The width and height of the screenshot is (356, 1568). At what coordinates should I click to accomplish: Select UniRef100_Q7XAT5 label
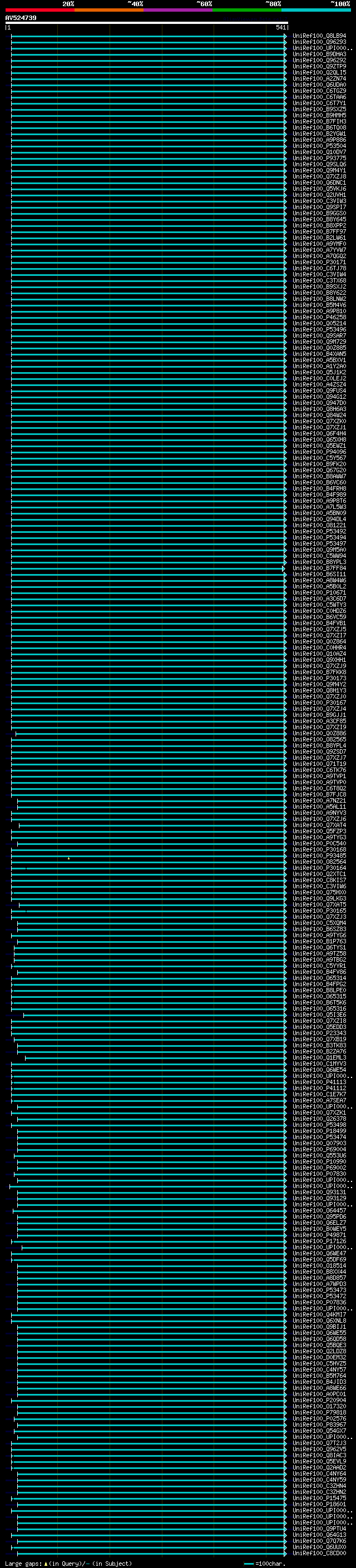(x=319, y=904)
